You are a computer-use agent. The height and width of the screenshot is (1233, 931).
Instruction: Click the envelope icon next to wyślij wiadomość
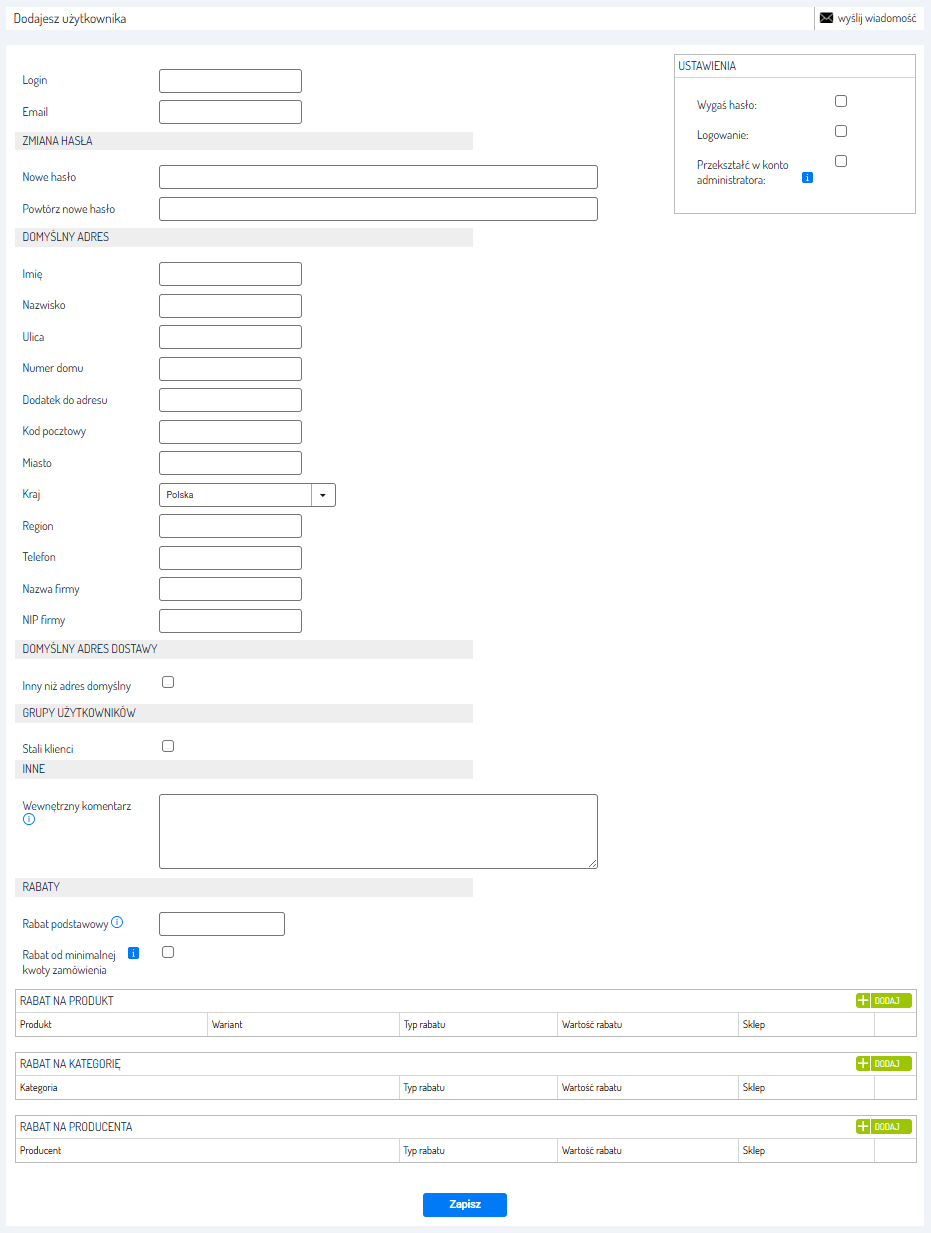[826, 18]
